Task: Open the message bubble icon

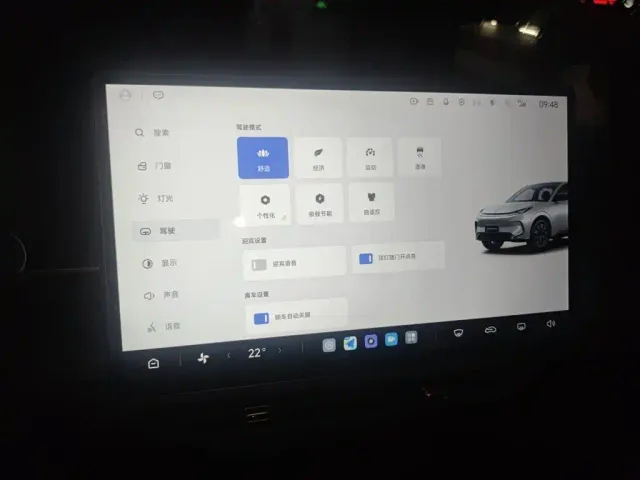Action: coord(158,95)
